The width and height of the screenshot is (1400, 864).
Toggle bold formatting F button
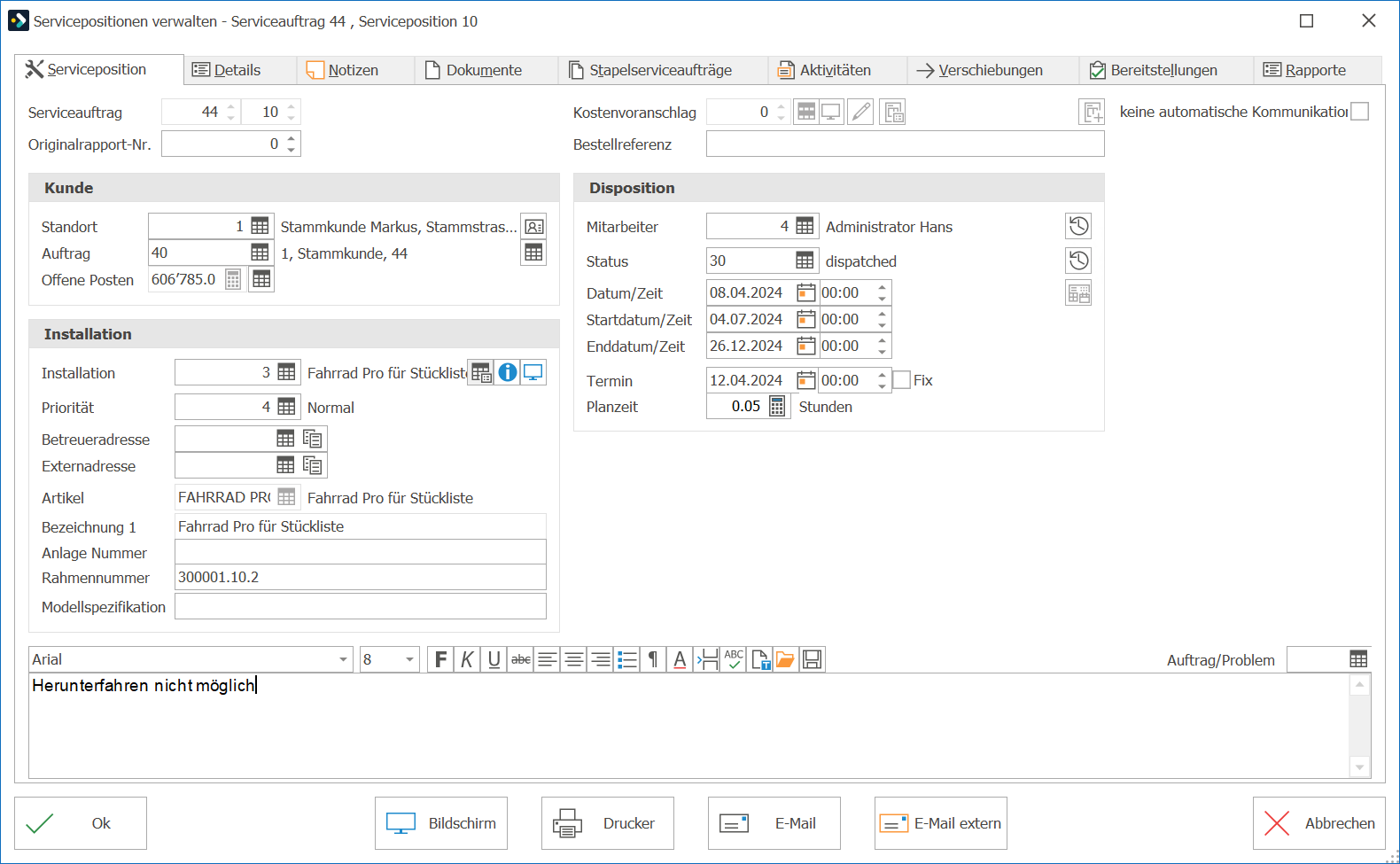point(440,659)
